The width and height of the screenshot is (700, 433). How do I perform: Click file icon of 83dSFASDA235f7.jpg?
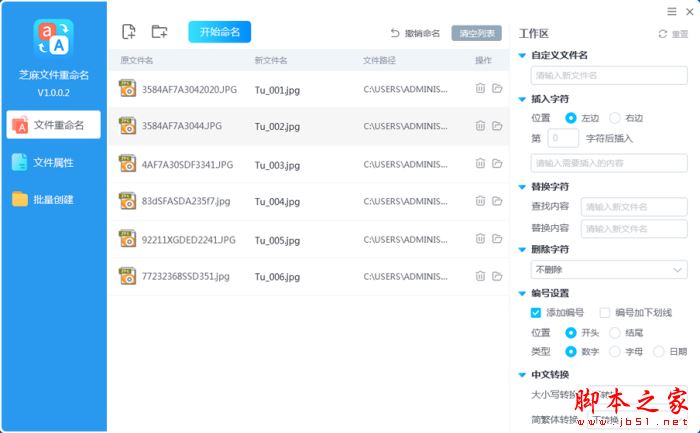tap(128, 201)
